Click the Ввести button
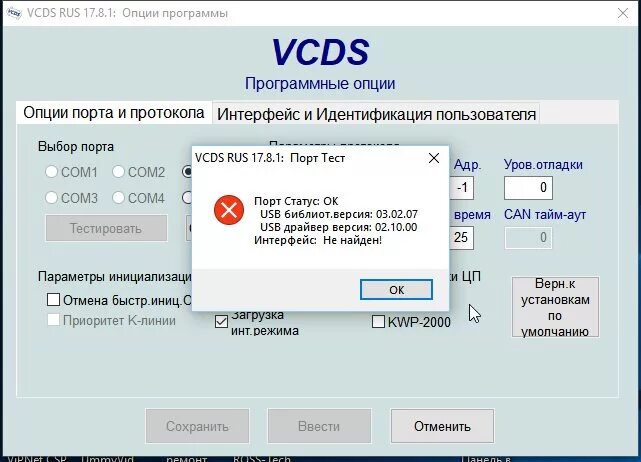The height and width of the screenshot is (462, 641). pos(319,426)
